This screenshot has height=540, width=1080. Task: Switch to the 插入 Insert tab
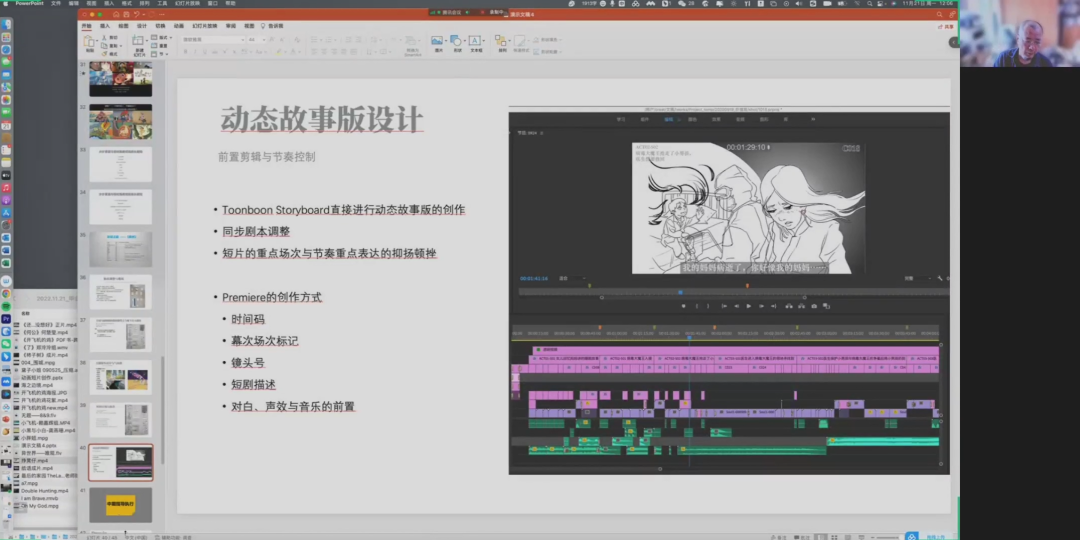(x=105, y=26)
